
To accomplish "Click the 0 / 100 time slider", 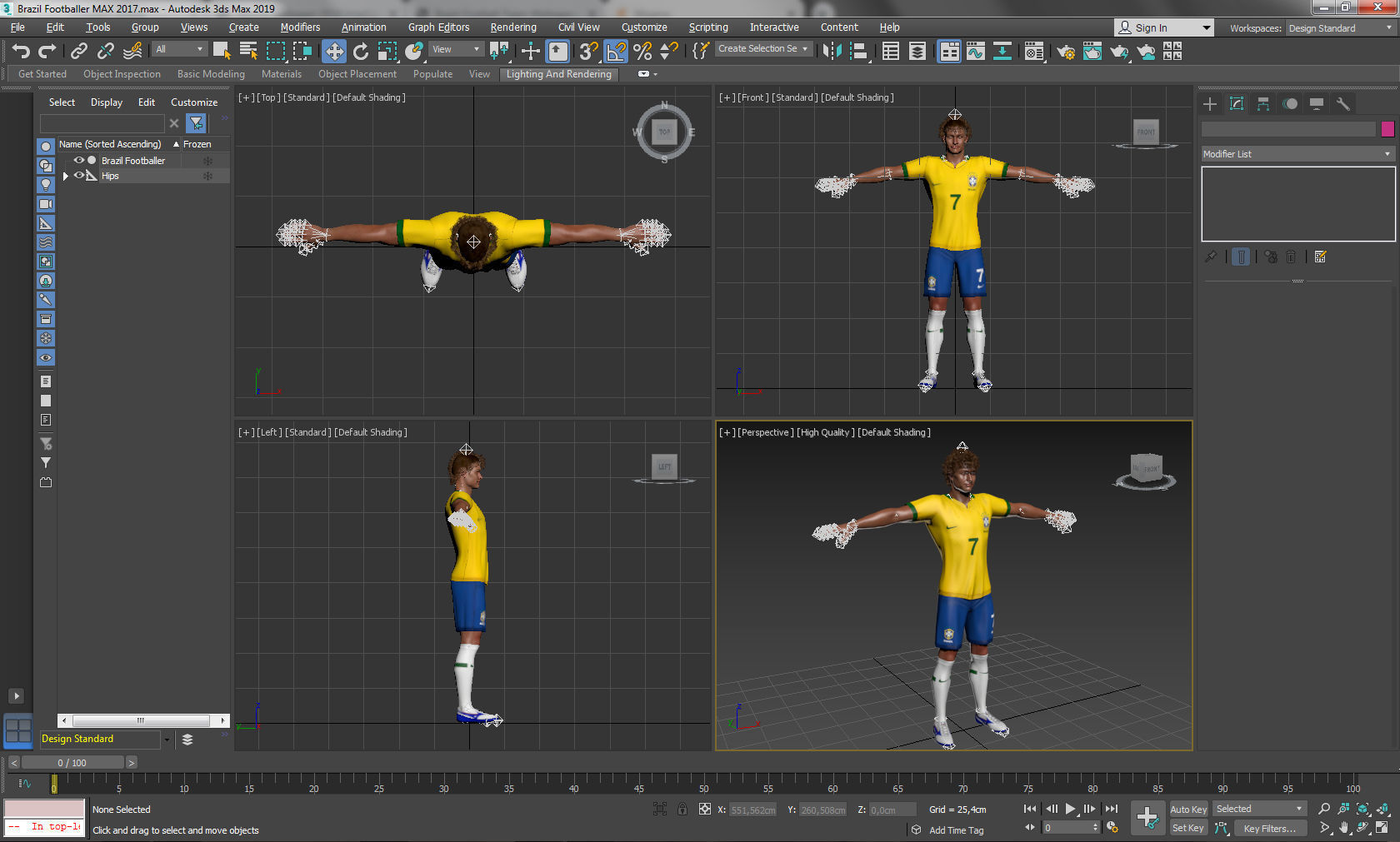I will [72, 763].
